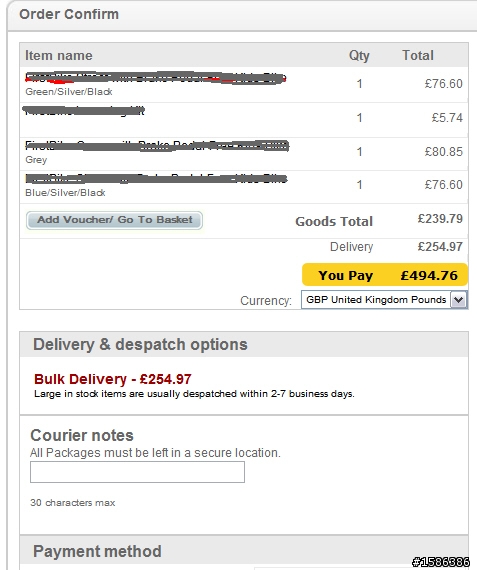Screen dimensions: 477x570
Task: Click the Courier notes heading
Action: coord(82,435)
